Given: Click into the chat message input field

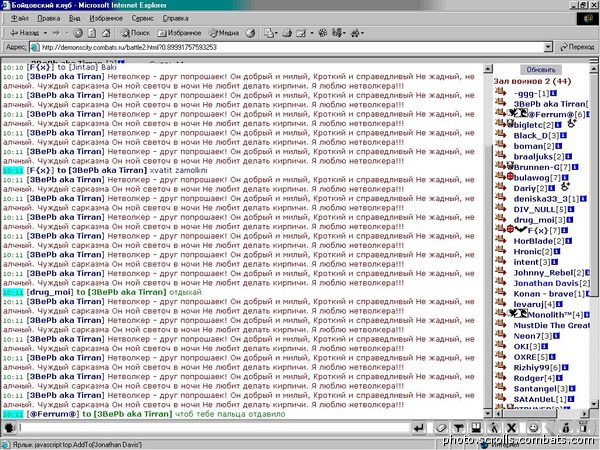Looking at the screenshot, I should pyautogui.click(x=215, y=428).
